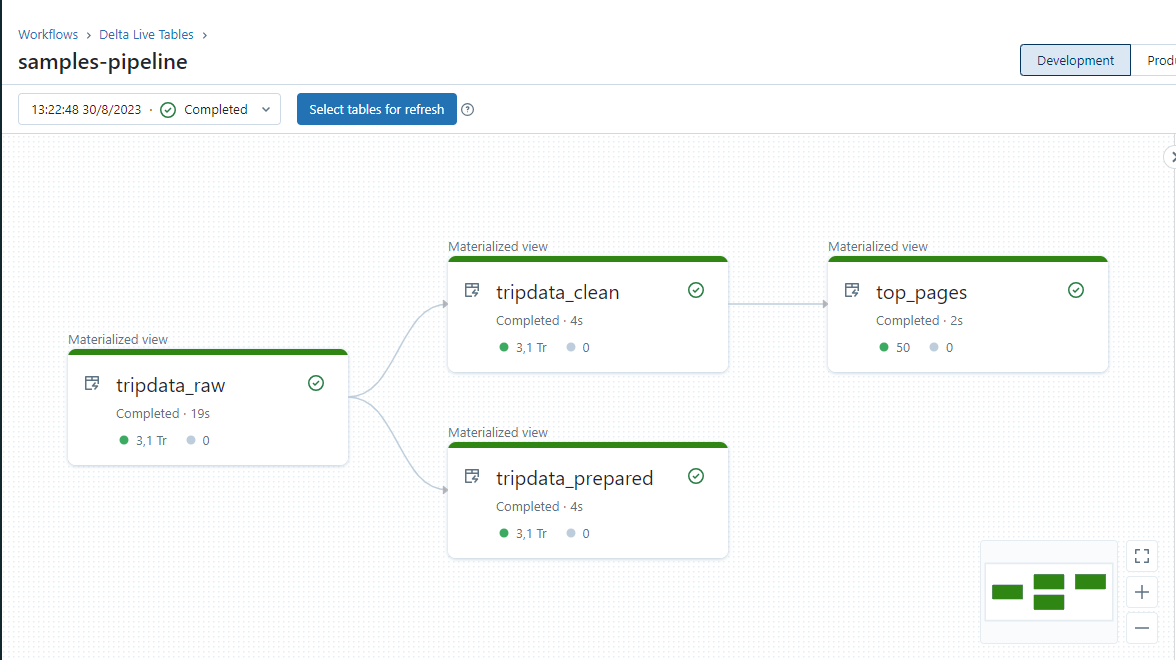Viewport: 1176px width, 660px height.
Task: Zoom out of the pipeline graph
Action: click(1142, 628)
